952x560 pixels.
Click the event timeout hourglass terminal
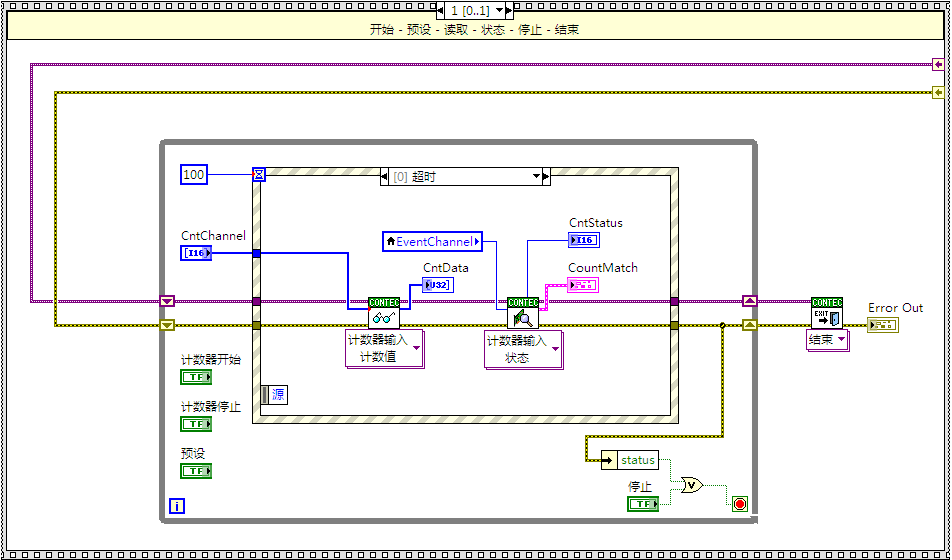point(259,175)
